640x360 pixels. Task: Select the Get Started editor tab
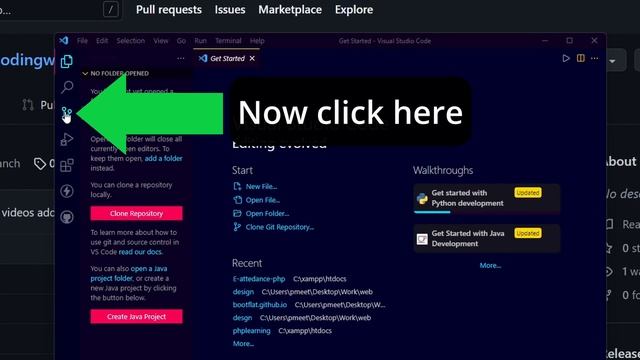tap(227, 58)
